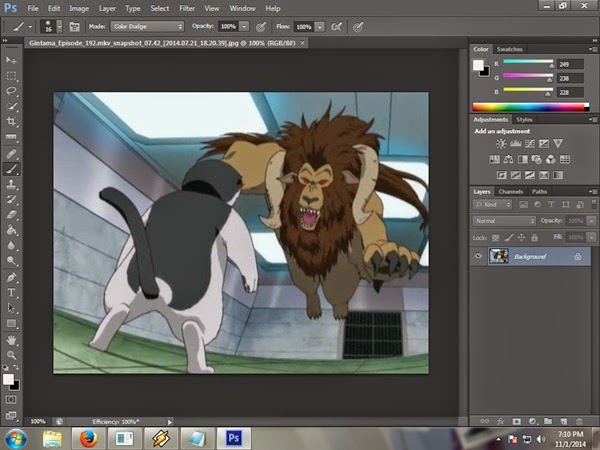The height and width of the screenshot is (450, 600).
Task: Select the Pen tool
Action: click(11, 277)
